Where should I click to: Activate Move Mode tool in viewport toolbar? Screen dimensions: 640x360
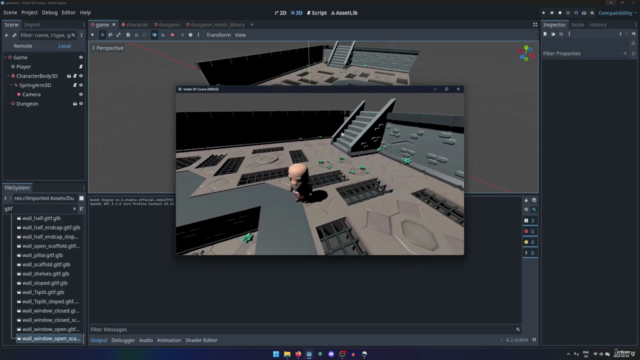pos(102,35)
